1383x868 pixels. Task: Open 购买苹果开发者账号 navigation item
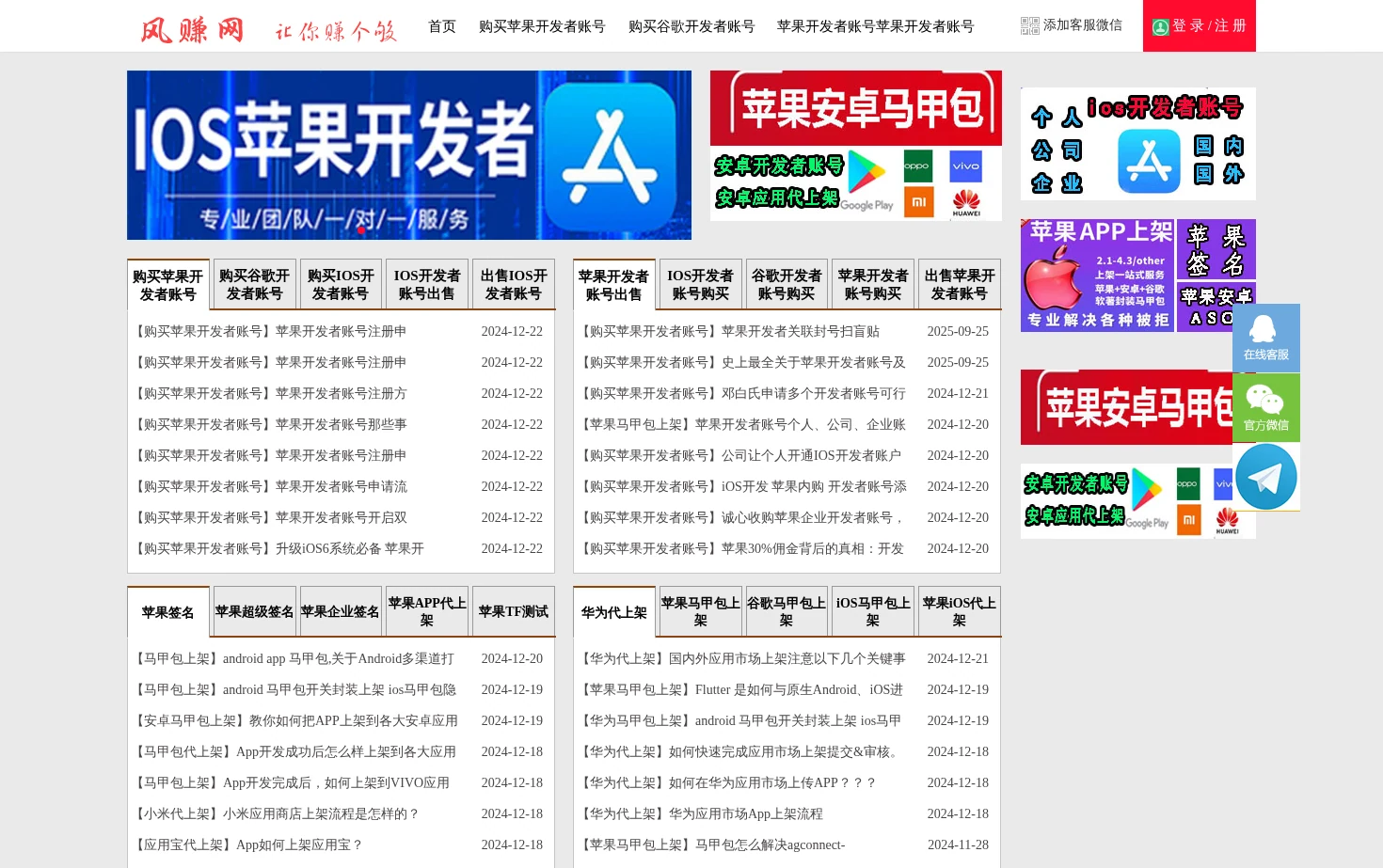coord(542,26)
